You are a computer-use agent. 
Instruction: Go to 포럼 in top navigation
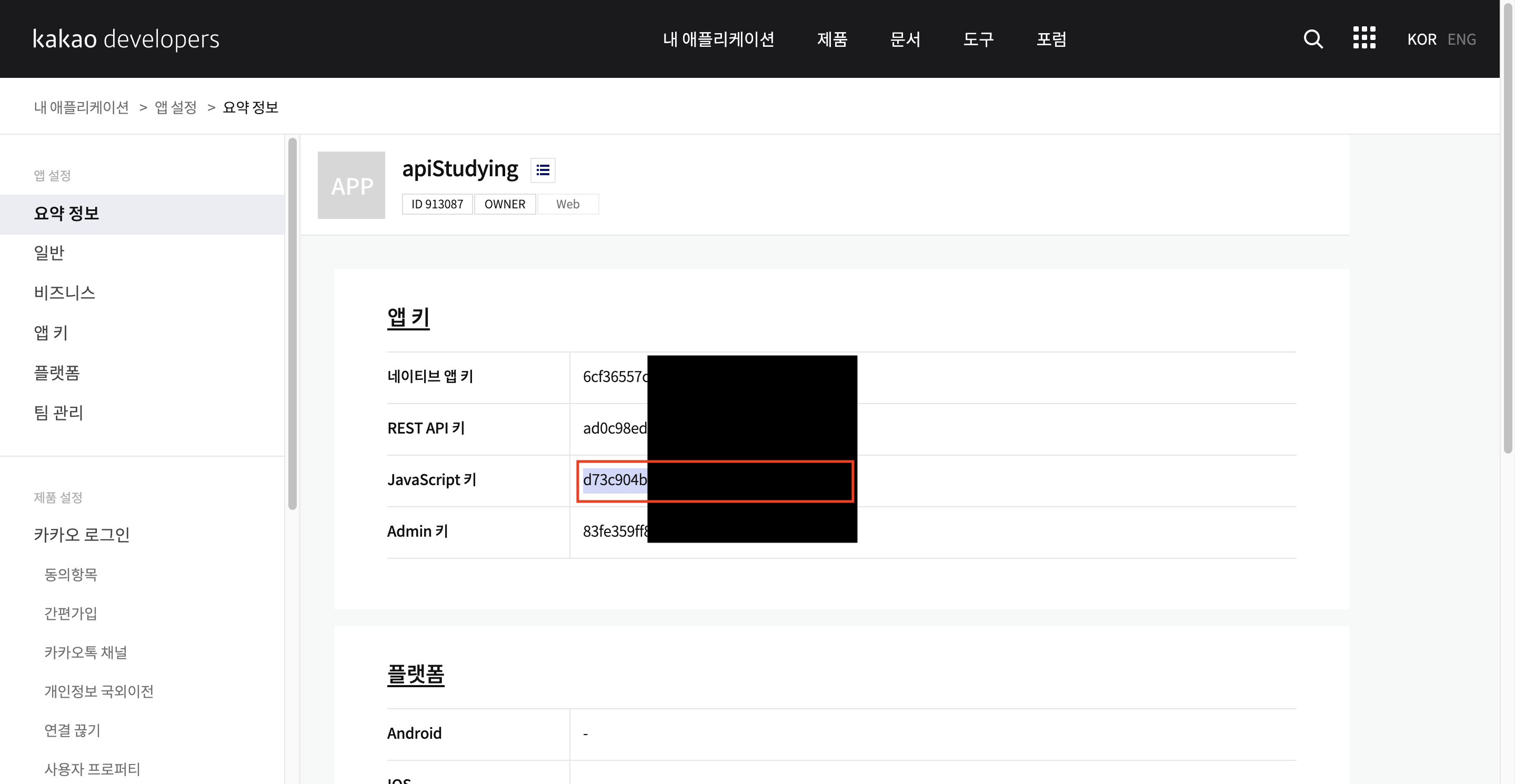coord(1051,39)
